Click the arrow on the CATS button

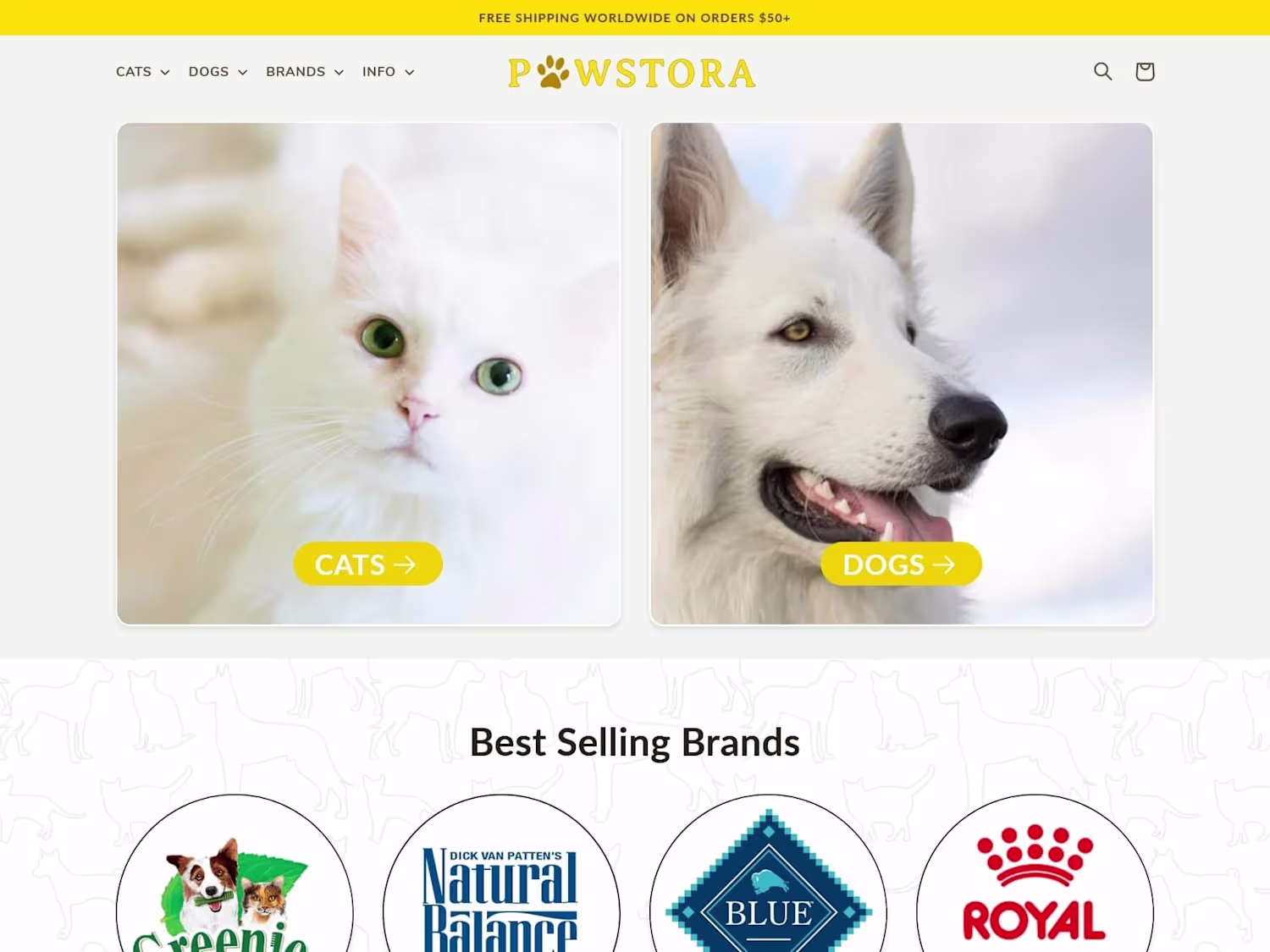[406, 564]
